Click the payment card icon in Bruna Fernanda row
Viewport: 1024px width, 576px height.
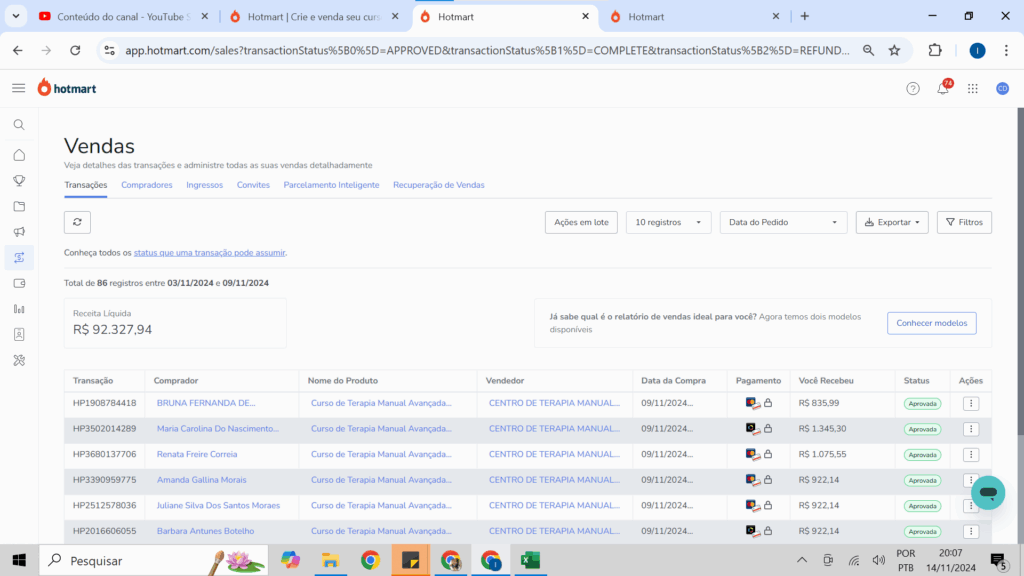[752, 404]
